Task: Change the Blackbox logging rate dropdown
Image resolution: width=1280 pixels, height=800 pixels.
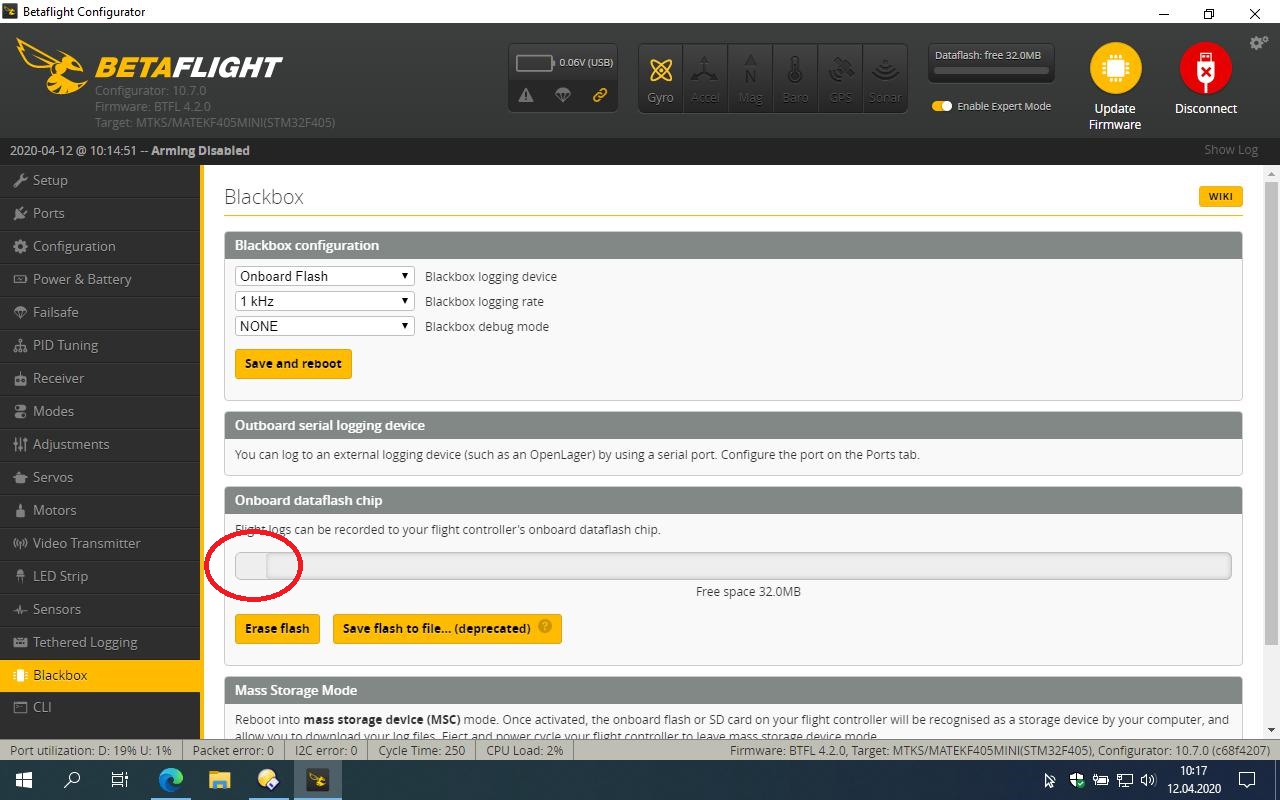Action: (x=323, y=300)
